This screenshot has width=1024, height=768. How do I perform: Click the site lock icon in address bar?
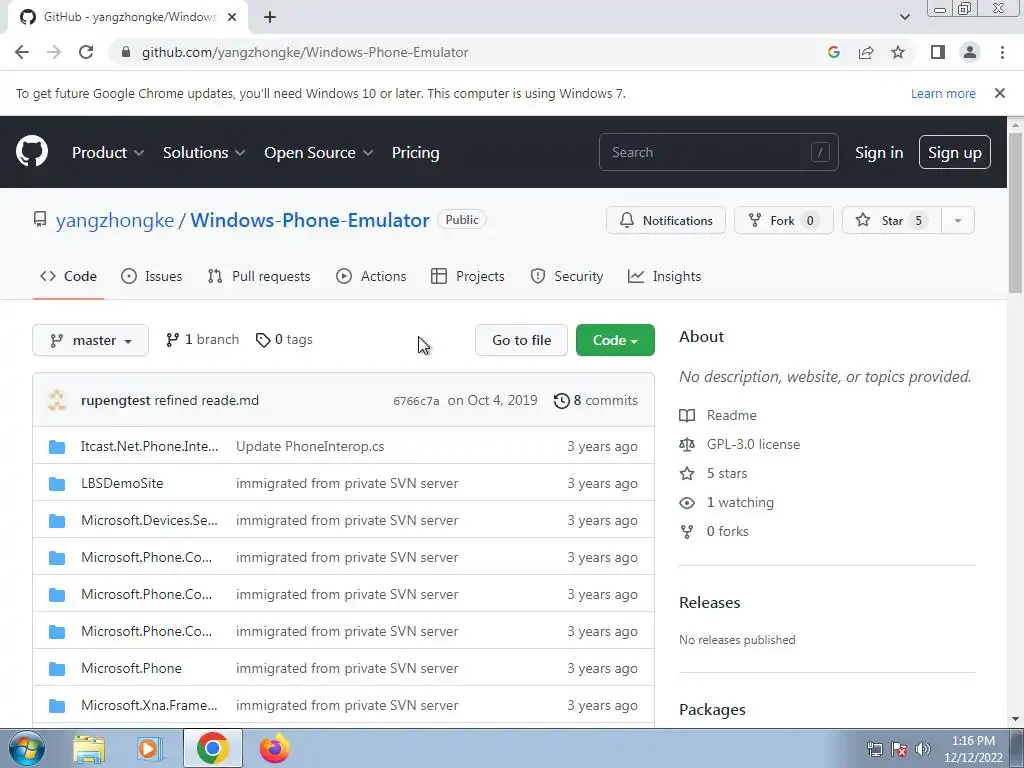tap(125, 52)
